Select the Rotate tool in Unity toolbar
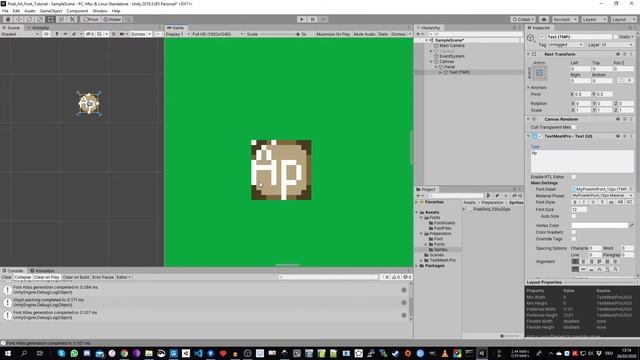The width and height of the screenshot is (640, 360). [x=29, y=19]
